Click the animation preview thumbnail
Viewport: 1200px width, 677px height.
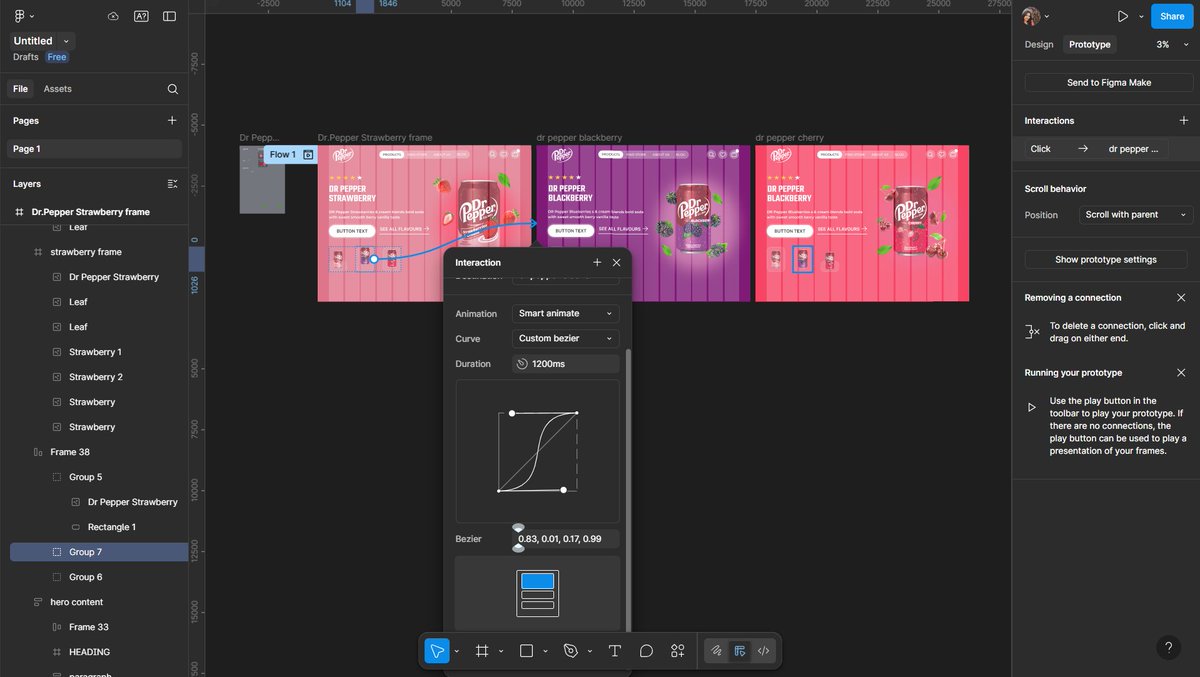click(537, 593)
